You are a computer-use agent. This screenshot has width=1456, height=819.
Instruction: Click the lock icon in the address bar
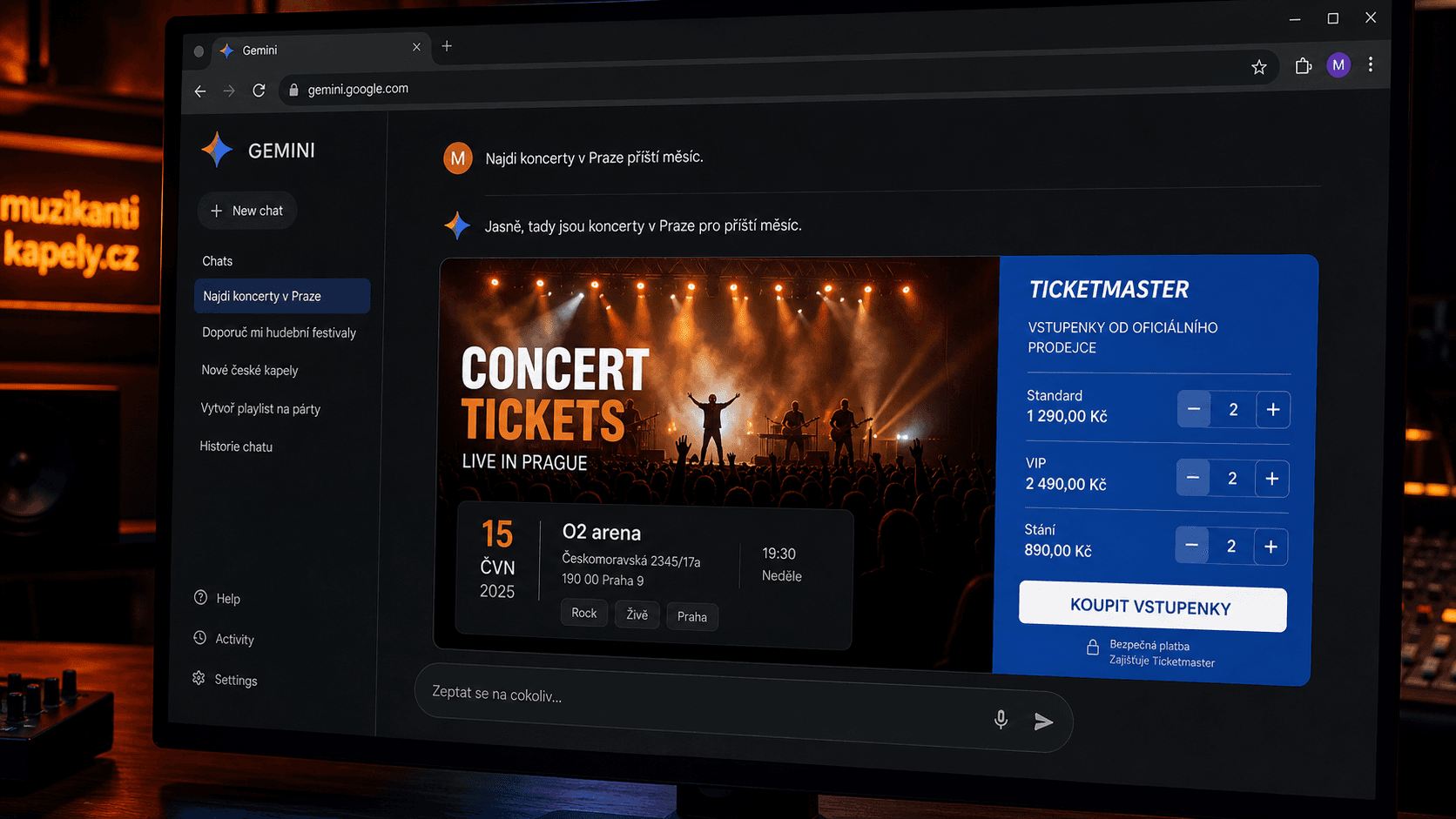(293, 90)
